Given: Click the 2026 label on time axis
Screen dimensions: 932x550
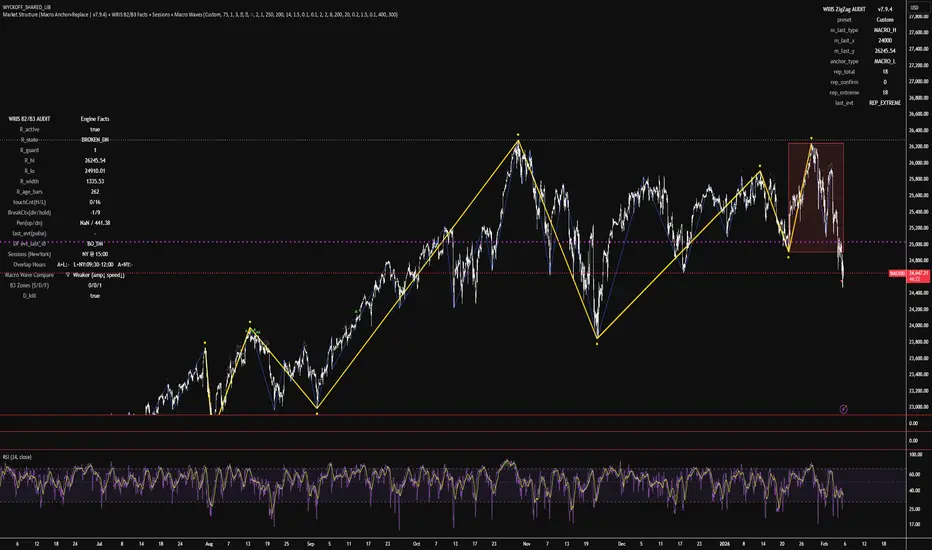Looking at the screenshot, I should point(724,543).
